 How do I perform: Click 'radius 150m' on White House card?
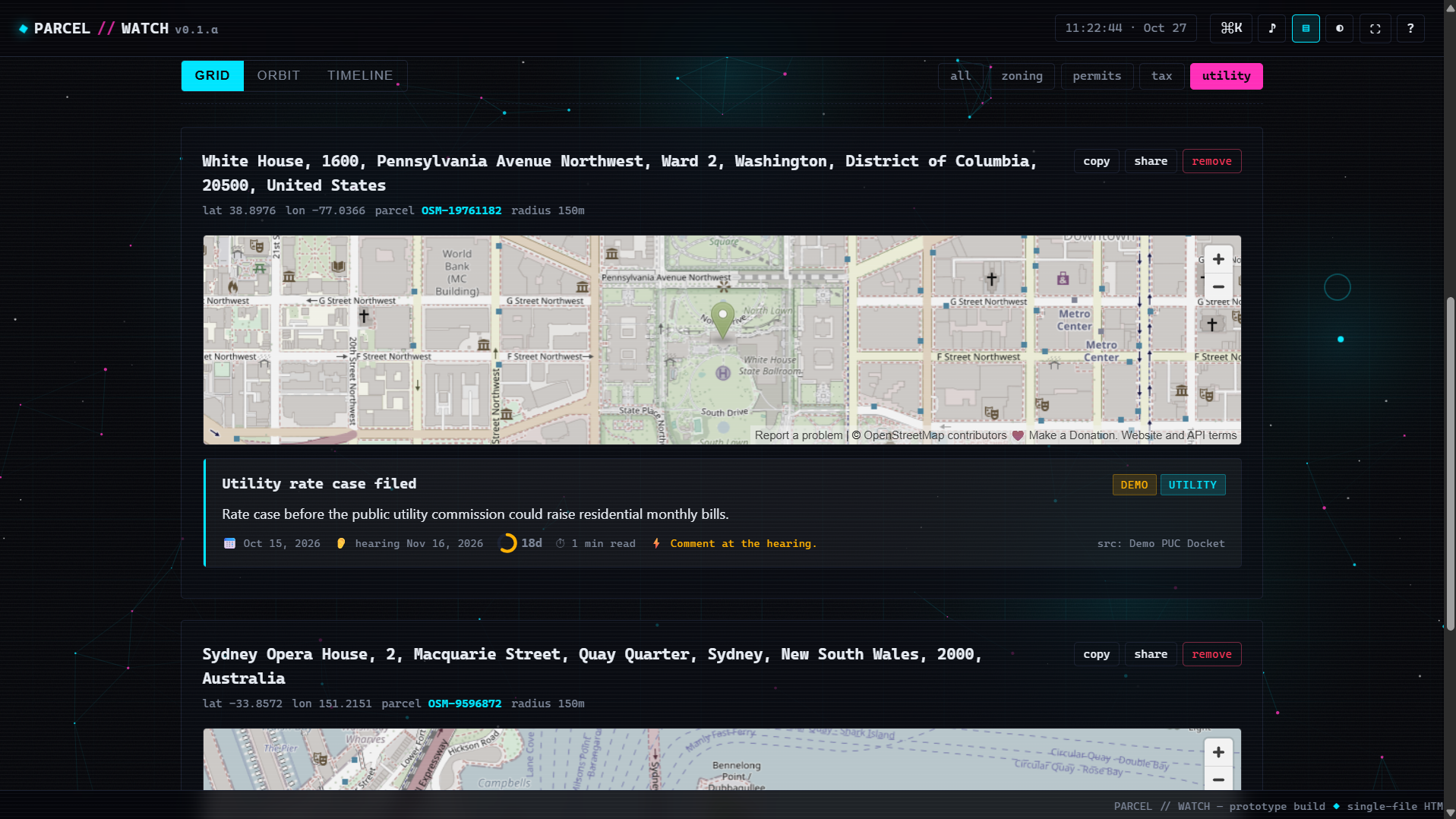point(548,210)
